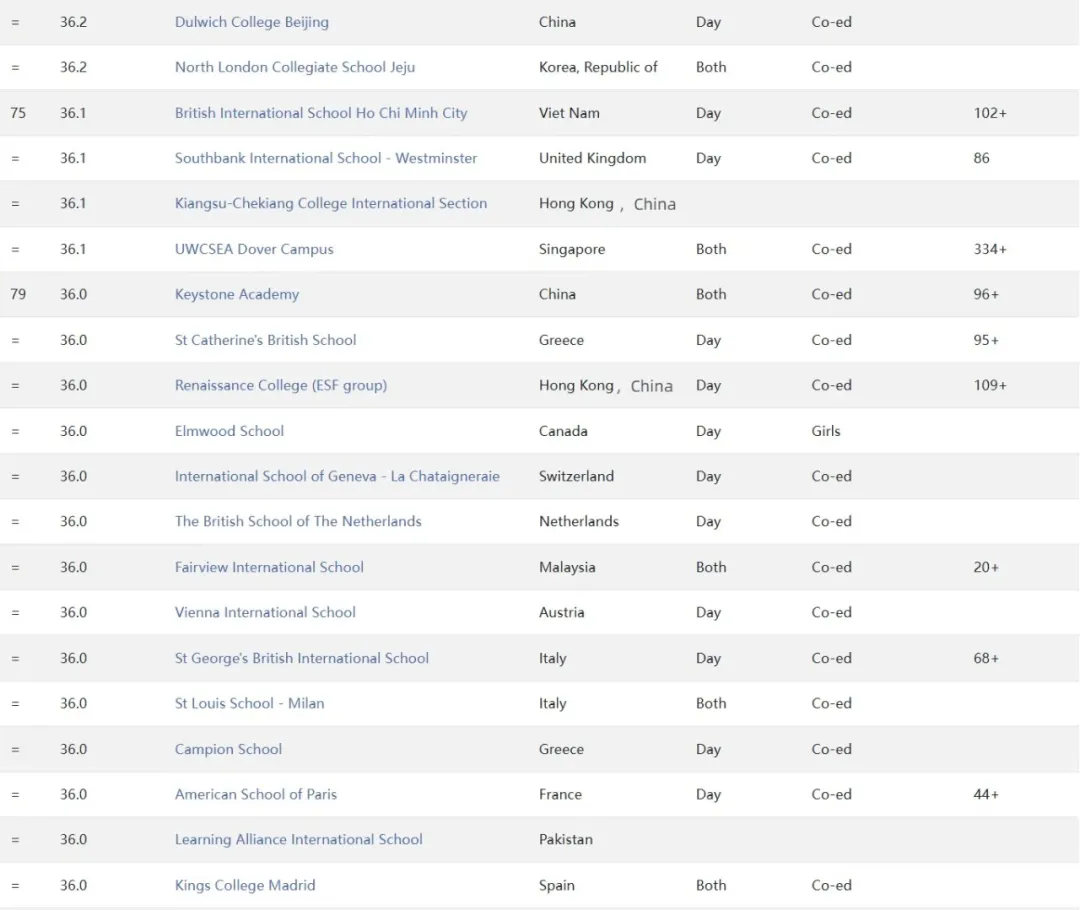Open the Elmwood School link
The image size is (1080, 910).
[x=229, y=431]
